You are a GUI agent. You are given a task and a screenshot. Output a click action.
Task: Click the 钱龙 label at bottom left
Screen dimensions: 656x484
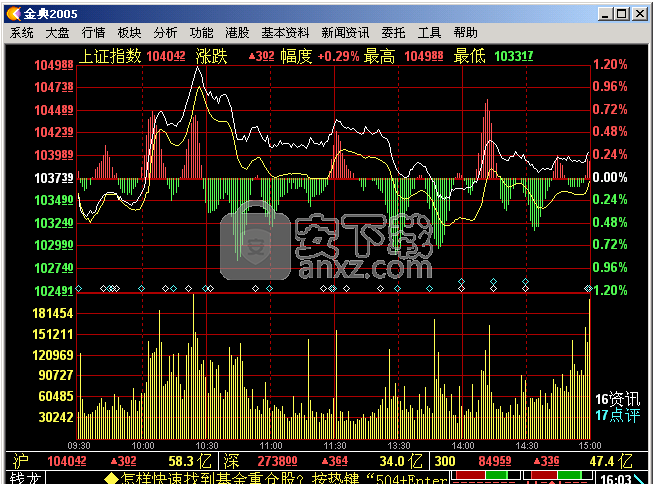25,478
